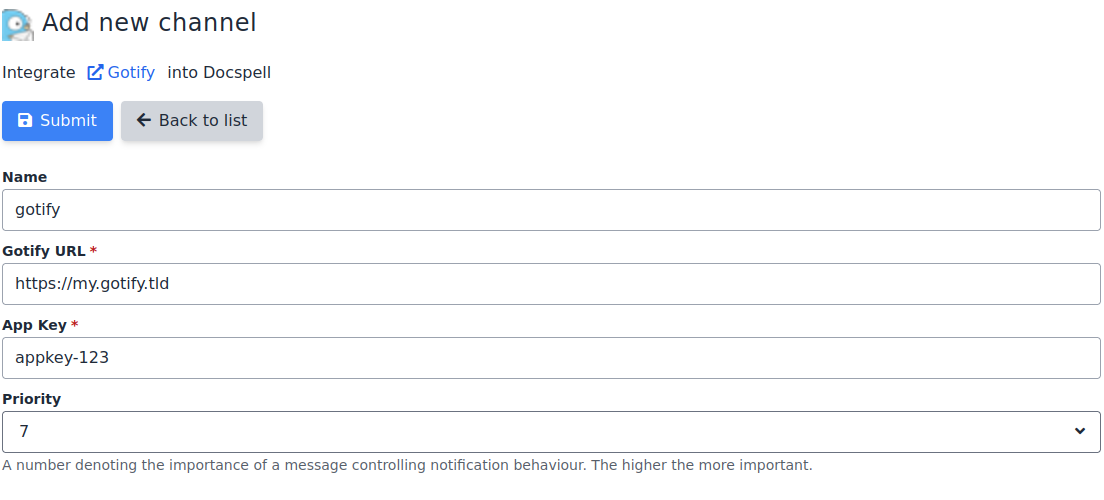The width and height of the screenshot is (1104, 500).
Task: Click the "into Docspell" text
Action: (x=219, y=72)
